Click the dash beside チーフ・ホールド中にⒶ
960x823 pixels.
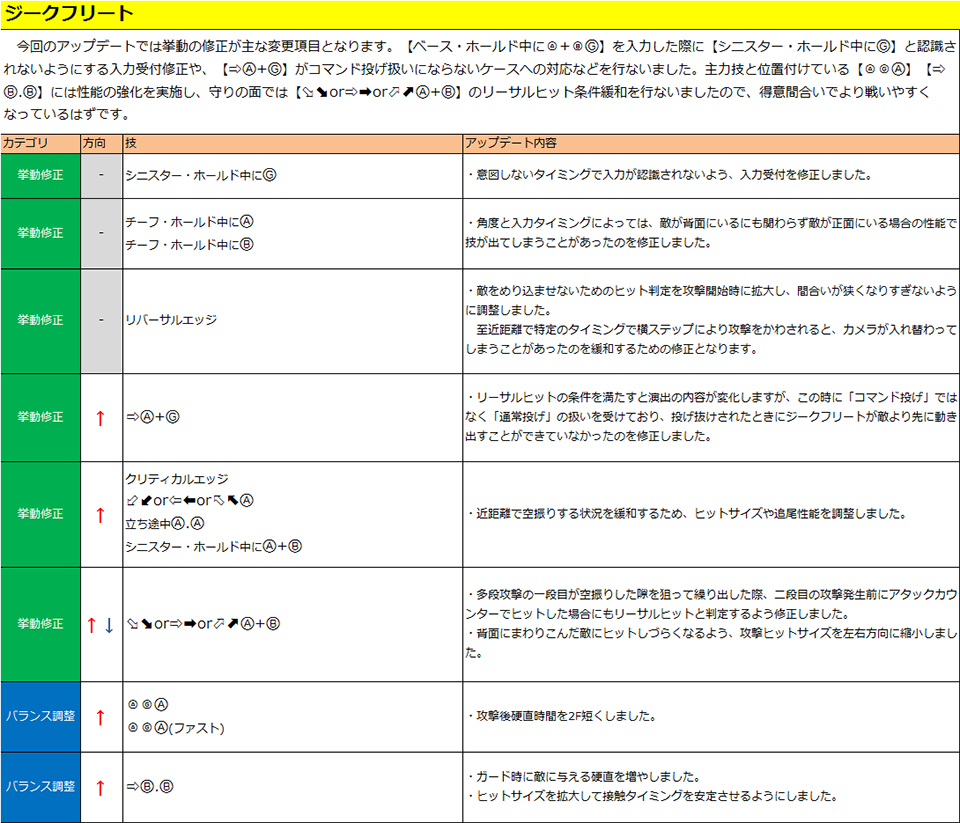click(101, 233)
